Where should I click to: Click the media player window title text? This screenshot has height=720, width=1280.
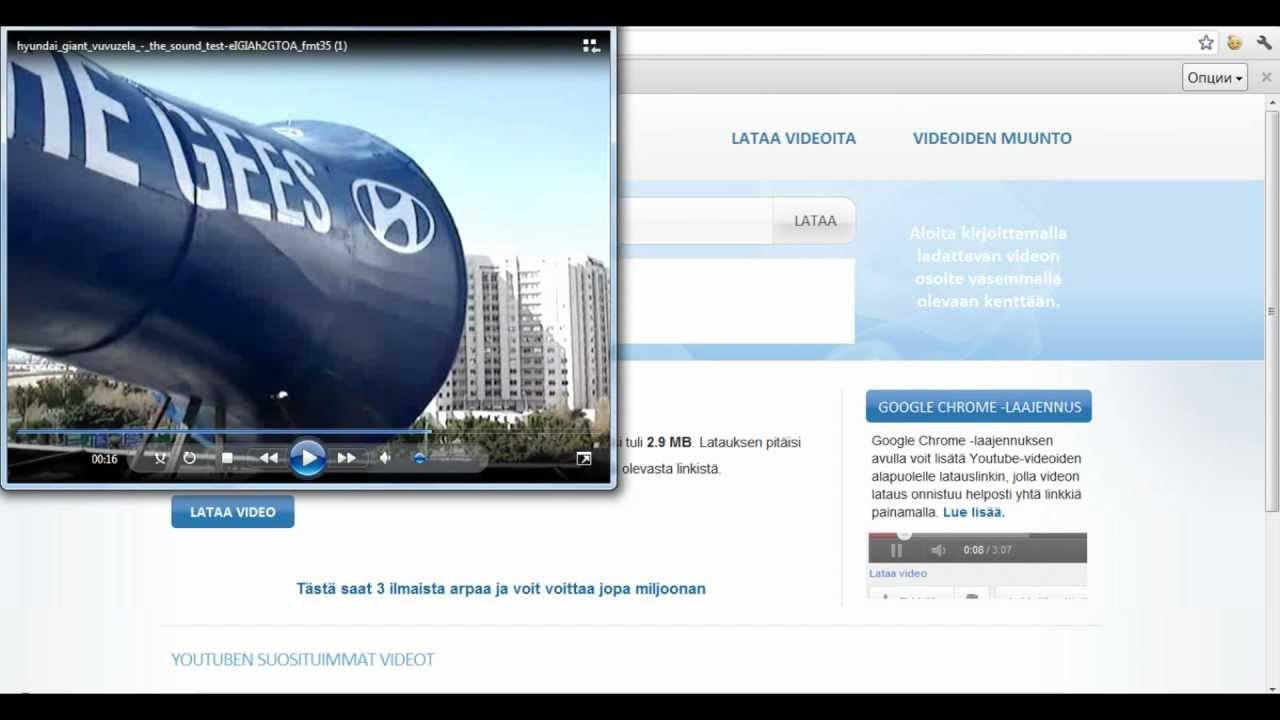182,45
